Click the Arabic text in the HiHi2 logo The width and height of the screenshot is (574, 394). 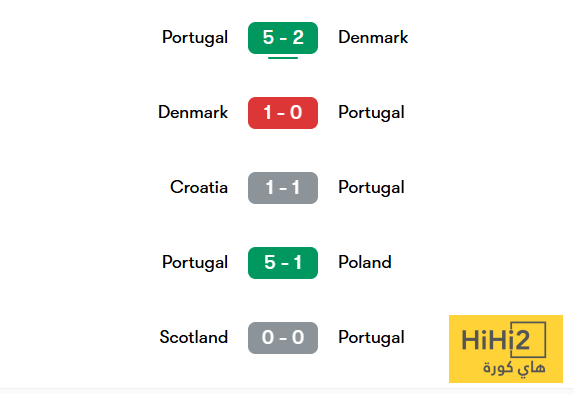pos(514,368)
